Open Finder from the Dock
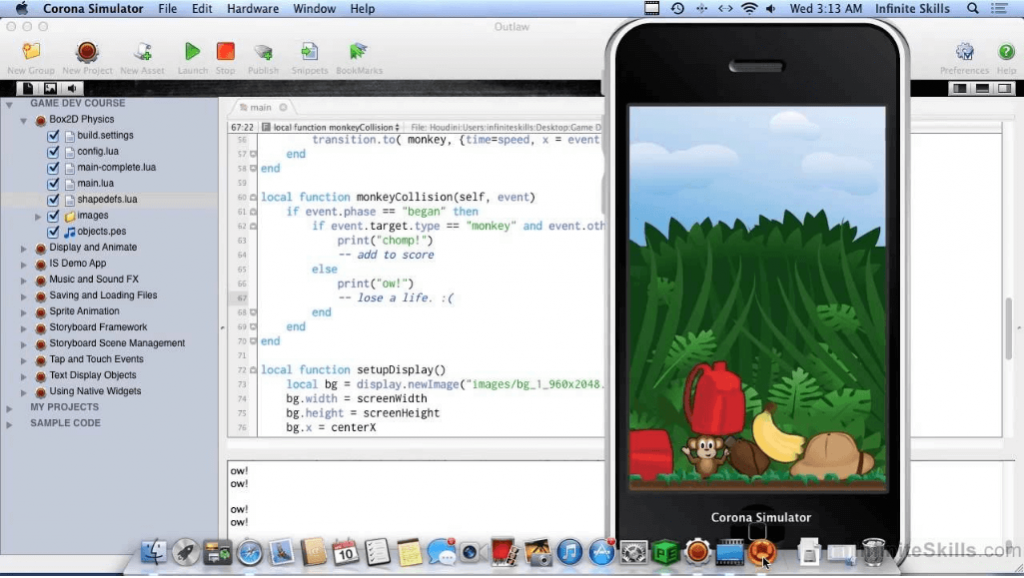 click(x=153, y=553)
